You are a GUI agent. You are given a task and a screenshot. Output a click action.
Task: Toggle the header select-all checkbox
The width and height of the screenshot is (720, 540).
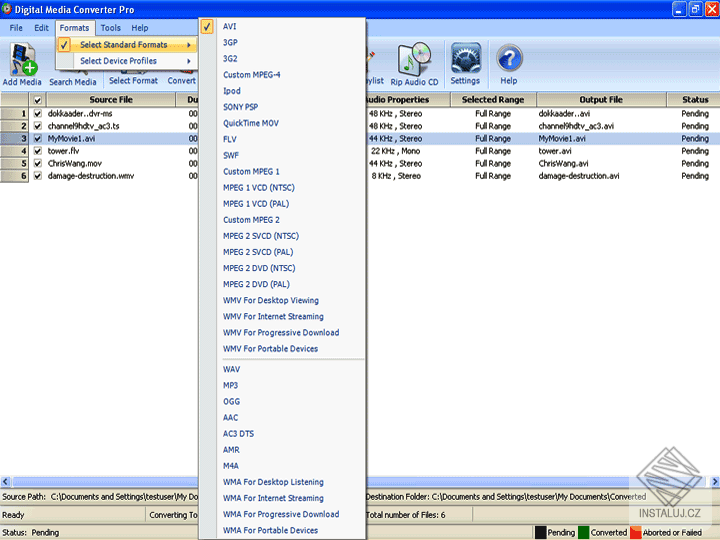coord(38,100)
